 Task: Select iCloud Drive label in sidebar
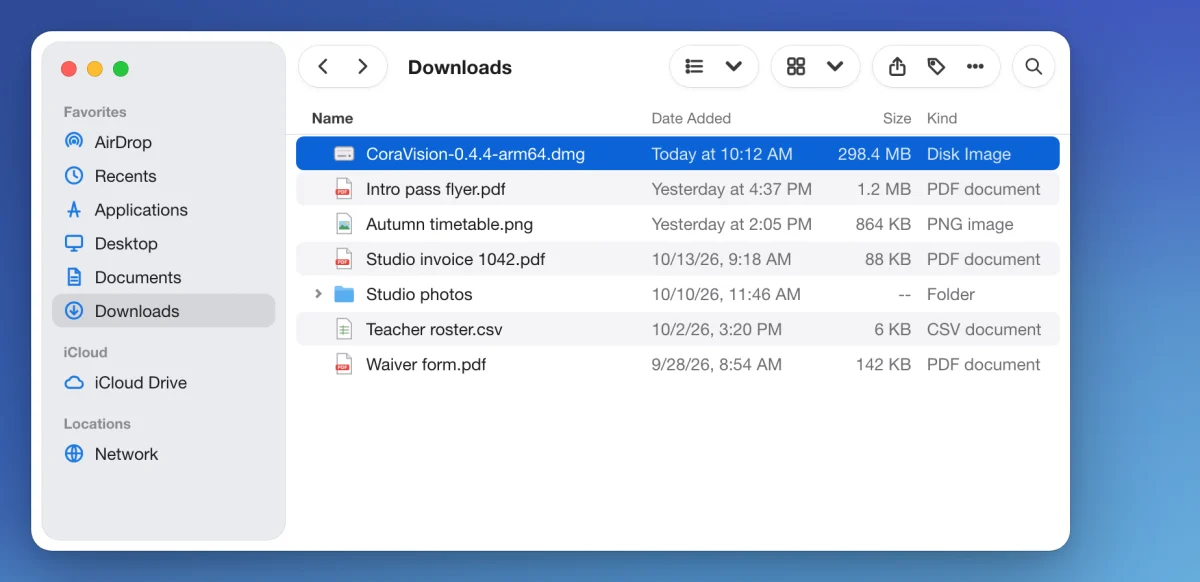[x=141, y=383]
